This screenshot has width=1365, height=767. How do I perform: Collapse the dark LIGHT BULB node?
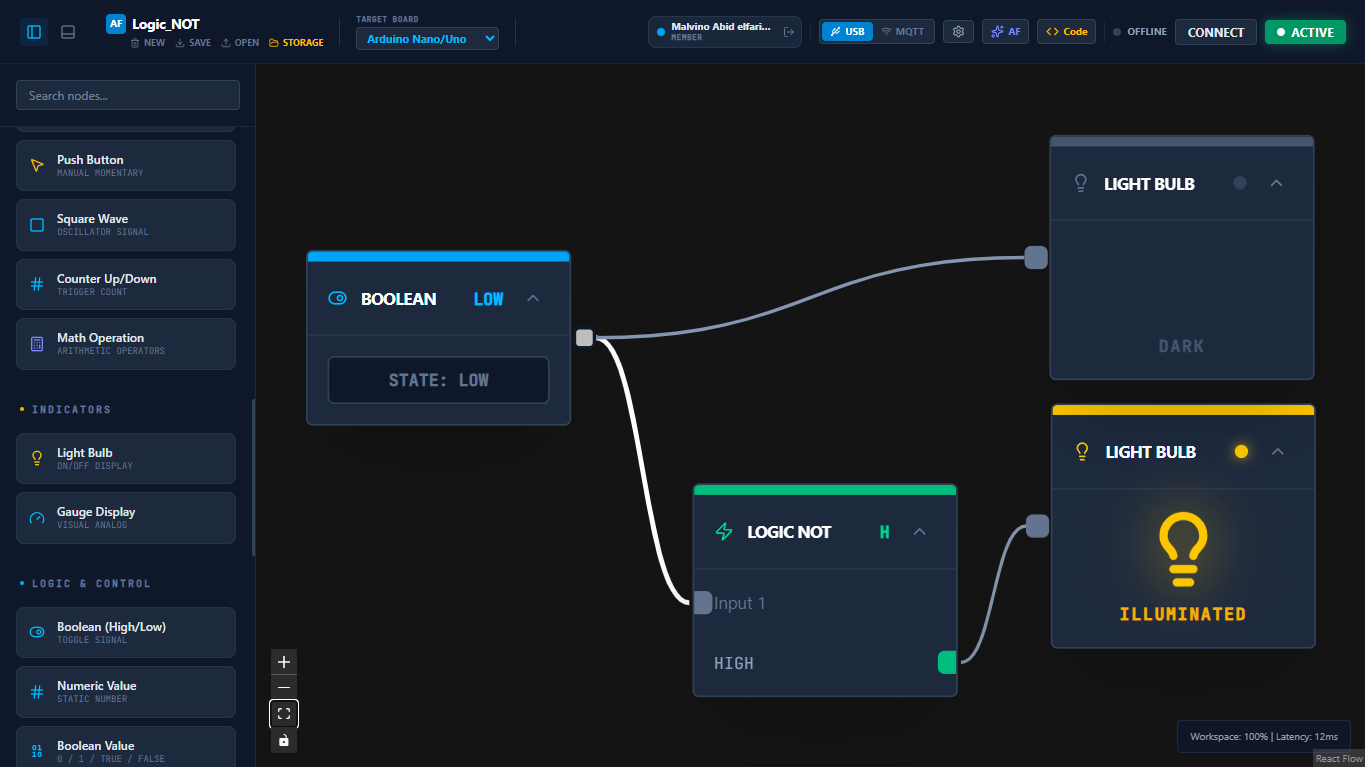[1276, 183]
